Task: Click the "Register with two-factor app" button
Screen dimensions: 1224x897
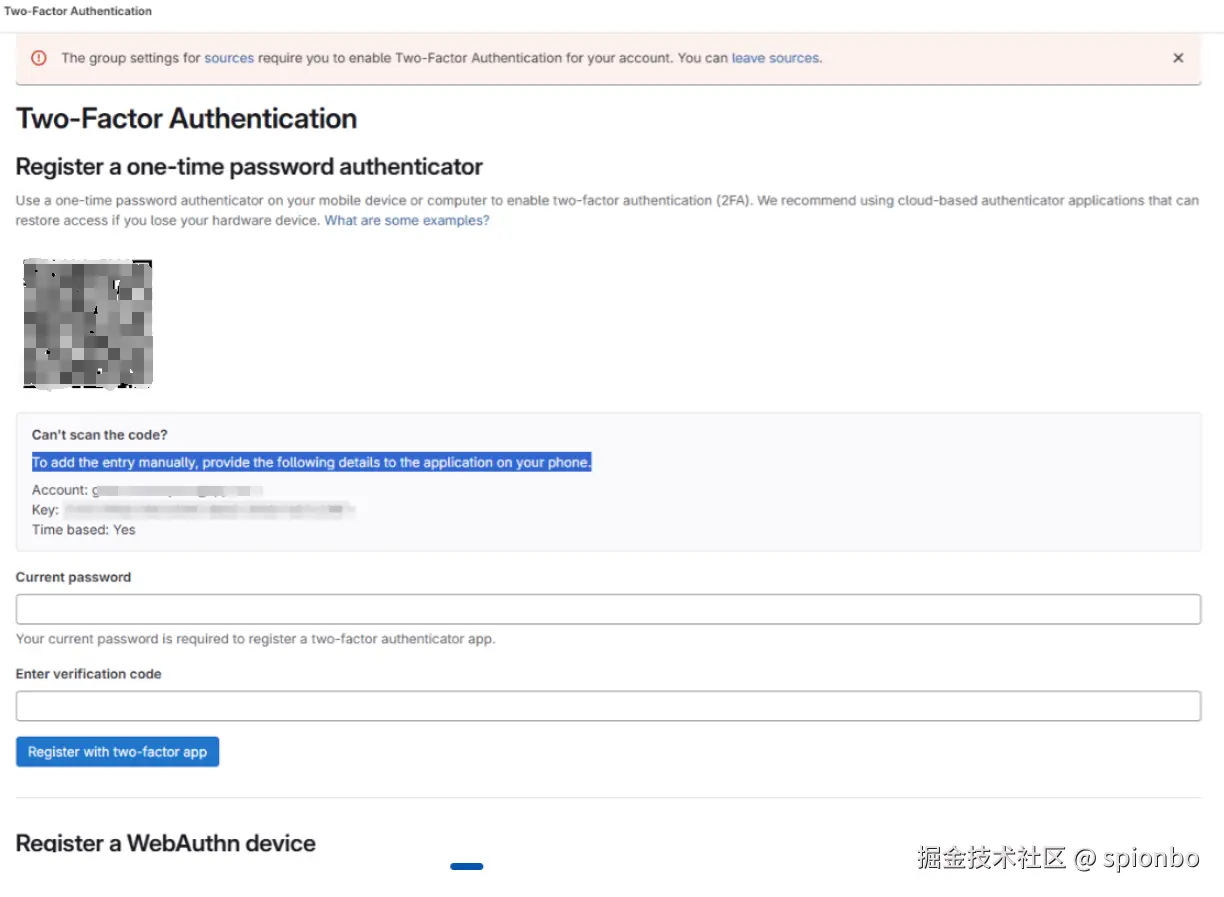Action: tap(117, 752)
